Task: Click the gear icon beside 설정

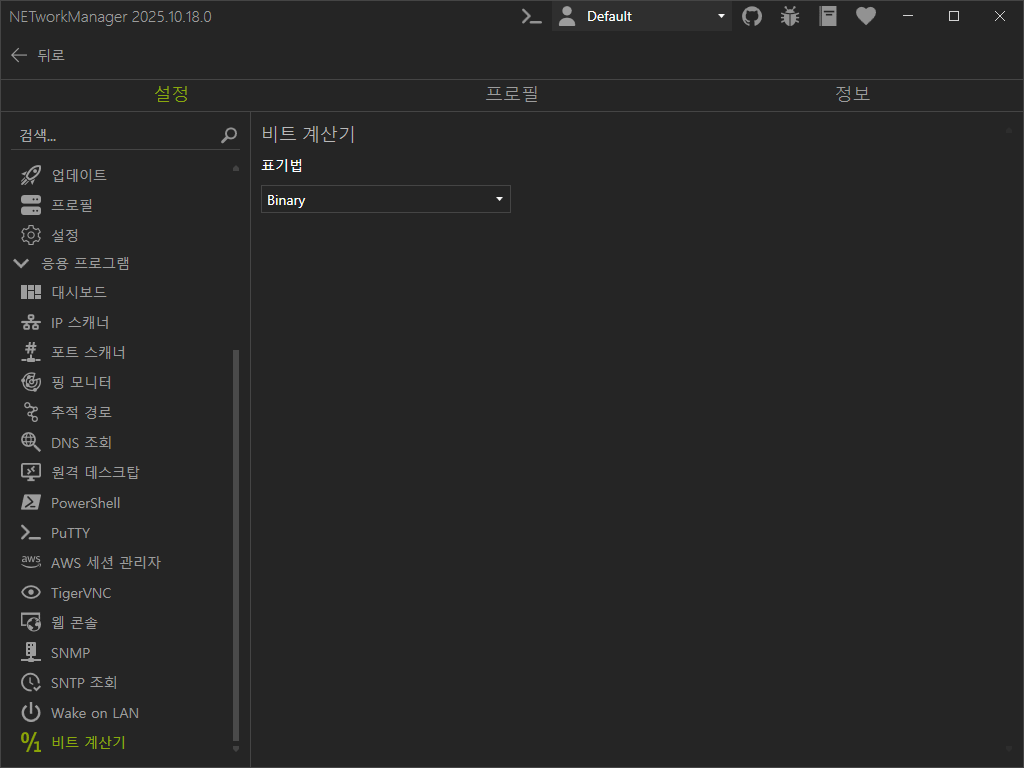Action: [x=31, y=235]
